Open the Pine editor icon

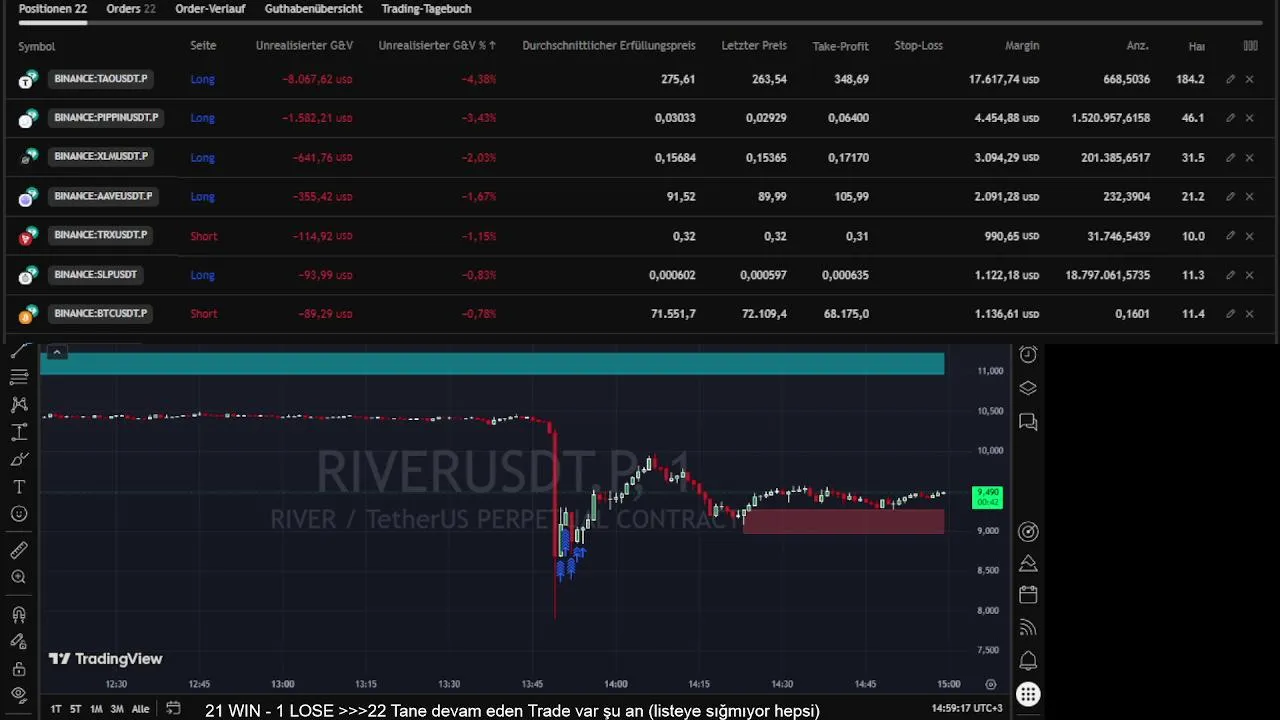[1028, 563]
